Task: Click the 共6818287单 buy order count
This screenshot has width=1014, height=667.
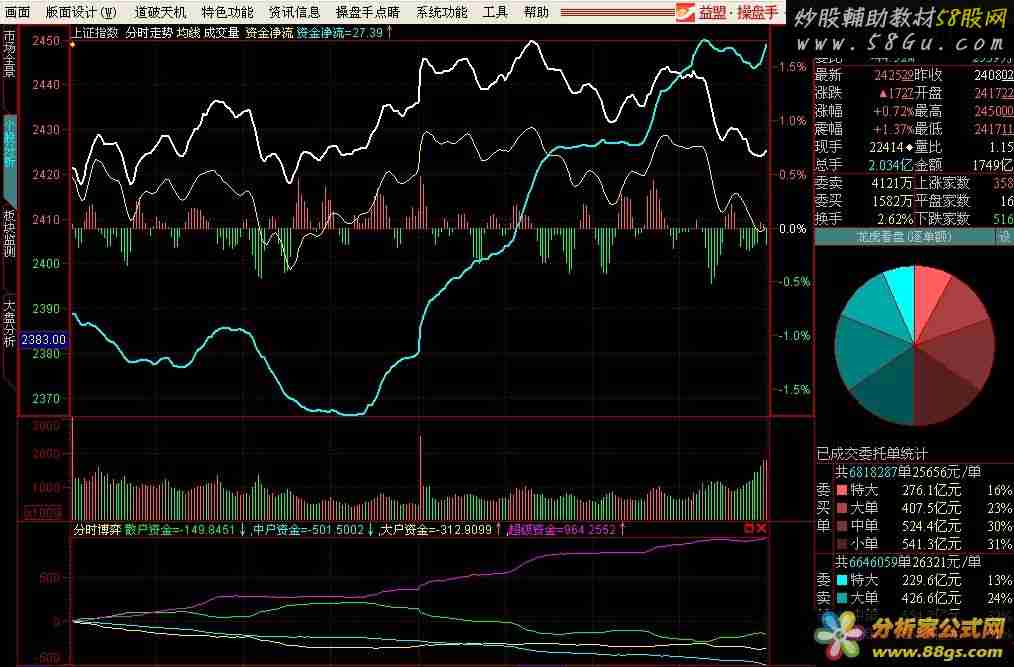Action: (x=873, y=473)
